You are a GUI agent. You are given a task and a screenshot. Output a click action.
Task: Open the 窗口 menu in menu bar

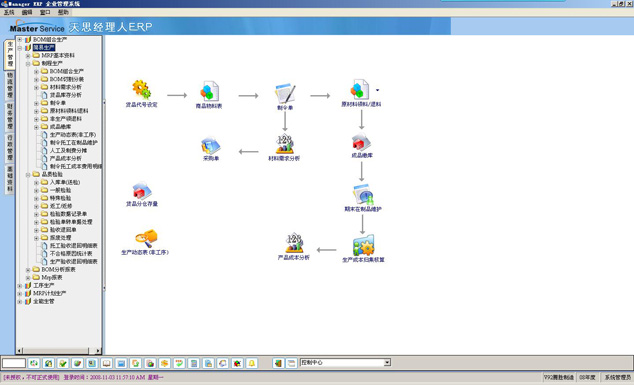point(45,13)
